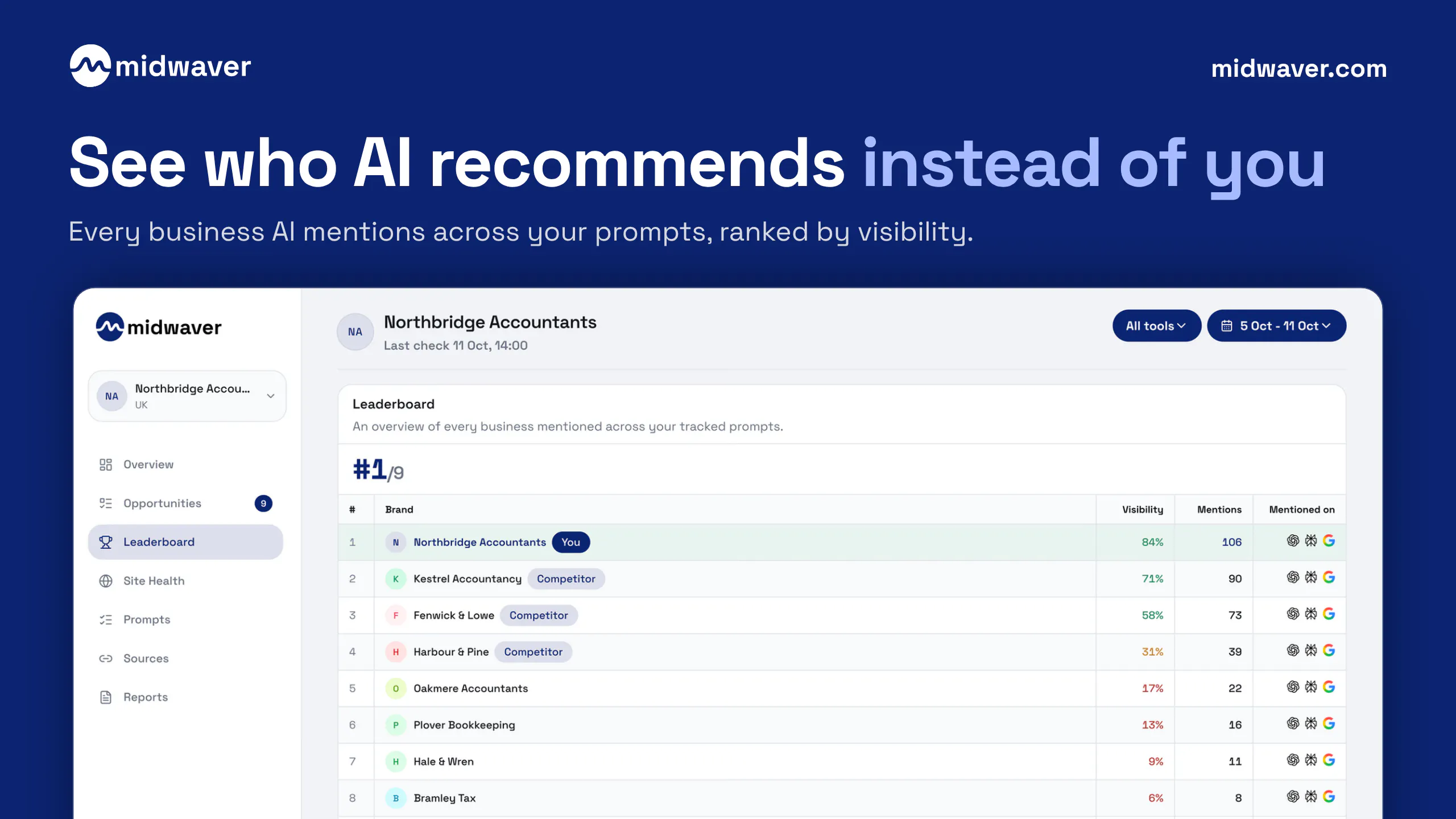Click the Site Health globe icon
This screenshot has height=819, width=1456.
106,581
